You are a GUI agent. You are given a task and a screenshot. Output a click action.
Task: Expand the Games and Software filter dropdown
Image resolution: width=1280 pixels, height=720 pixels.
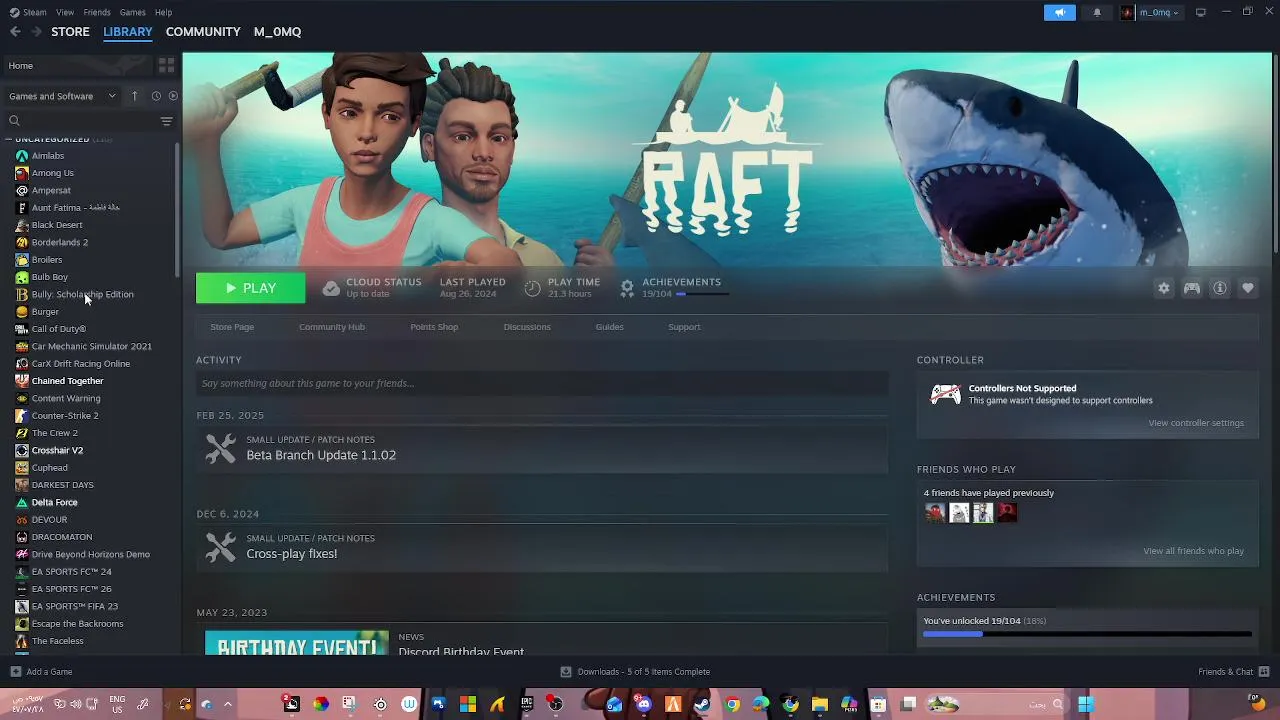coord(62,96)
